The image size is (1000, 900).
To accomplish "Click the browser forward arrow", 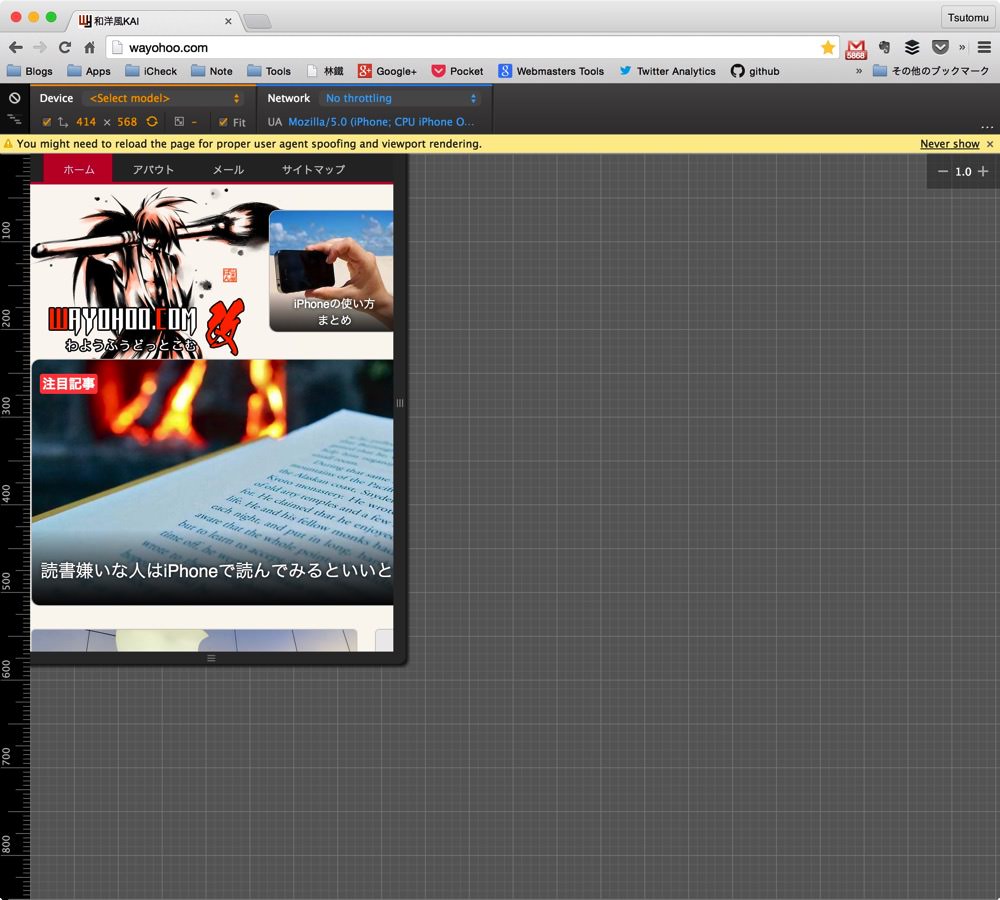I will click(x=40, y=47).
